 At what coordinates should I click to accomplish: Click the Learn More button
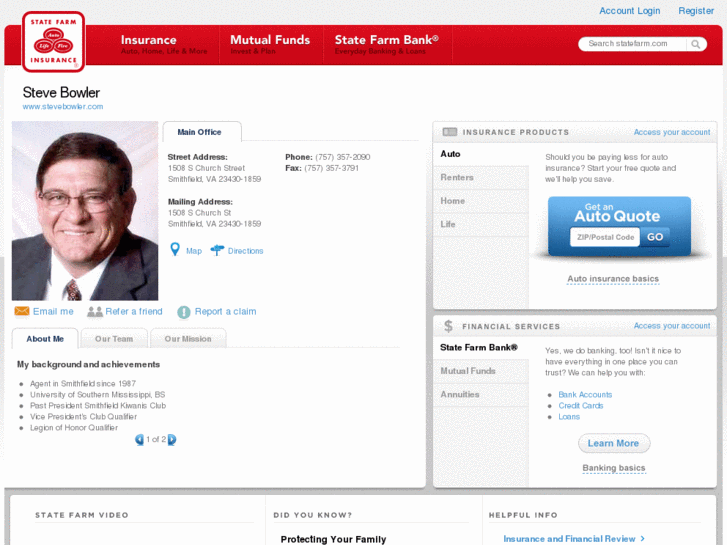coord(614,443)
